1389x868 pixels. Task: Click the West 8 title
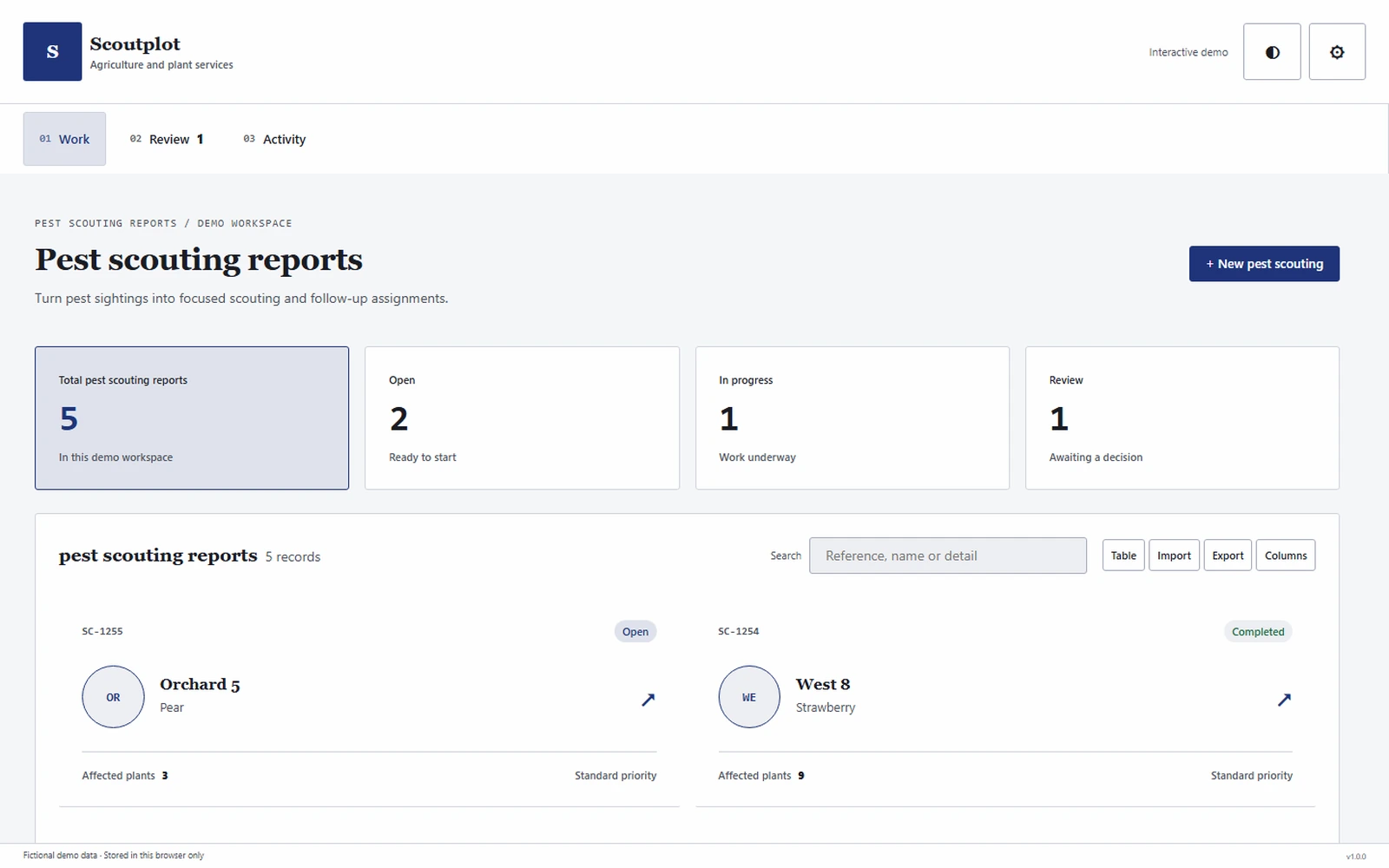(823, 684)
